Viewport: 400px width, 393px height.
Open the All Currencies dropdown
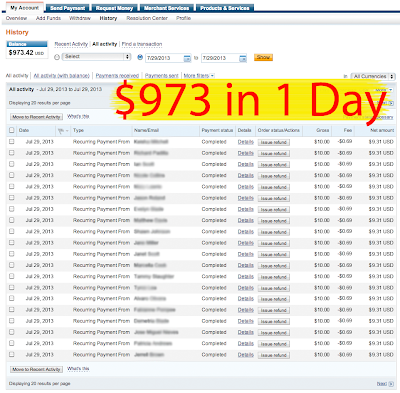[373, 76]
